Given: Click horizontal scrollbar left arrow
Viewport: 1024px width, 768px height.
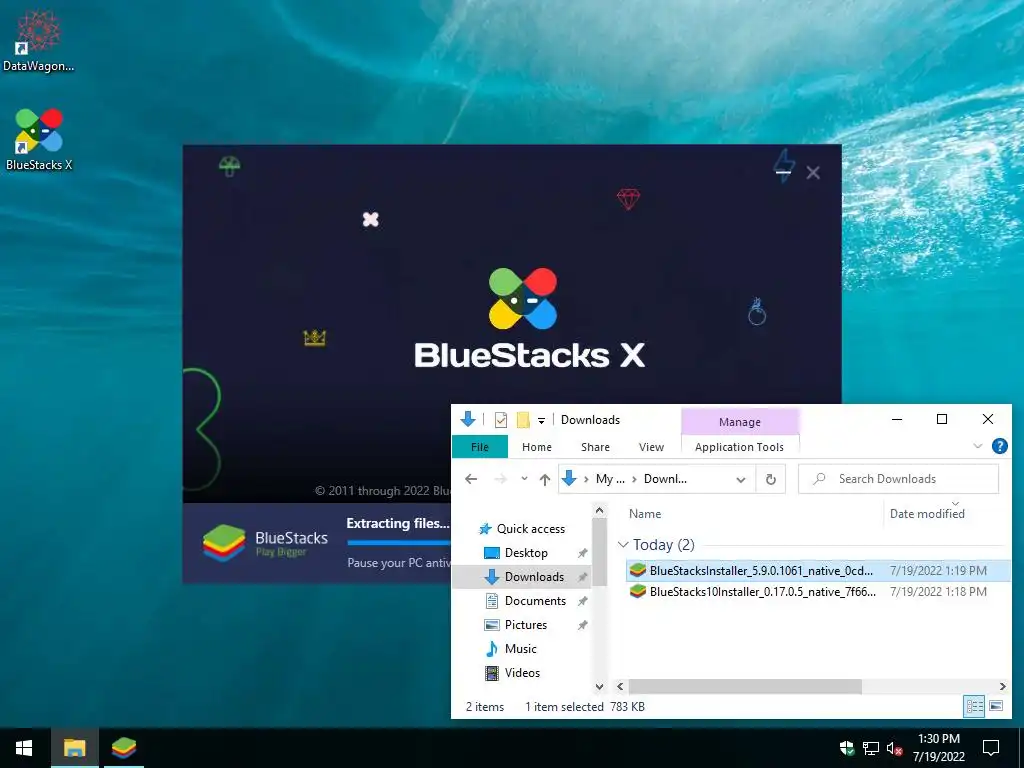Looking at the screenshot, I should point(620,686).
